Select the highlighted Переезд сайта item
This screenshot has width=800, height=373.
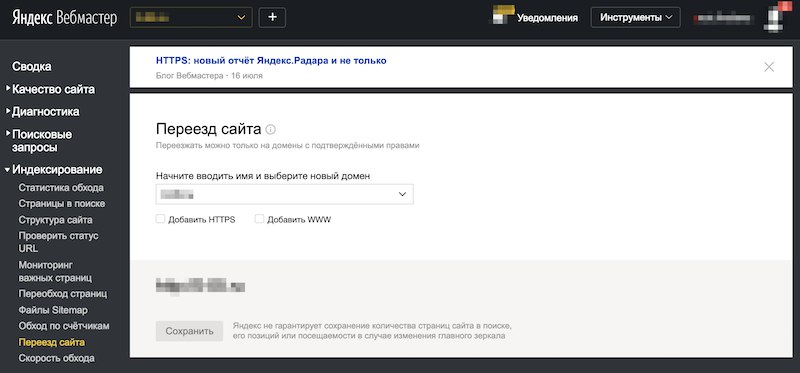[x=52, y=342]
